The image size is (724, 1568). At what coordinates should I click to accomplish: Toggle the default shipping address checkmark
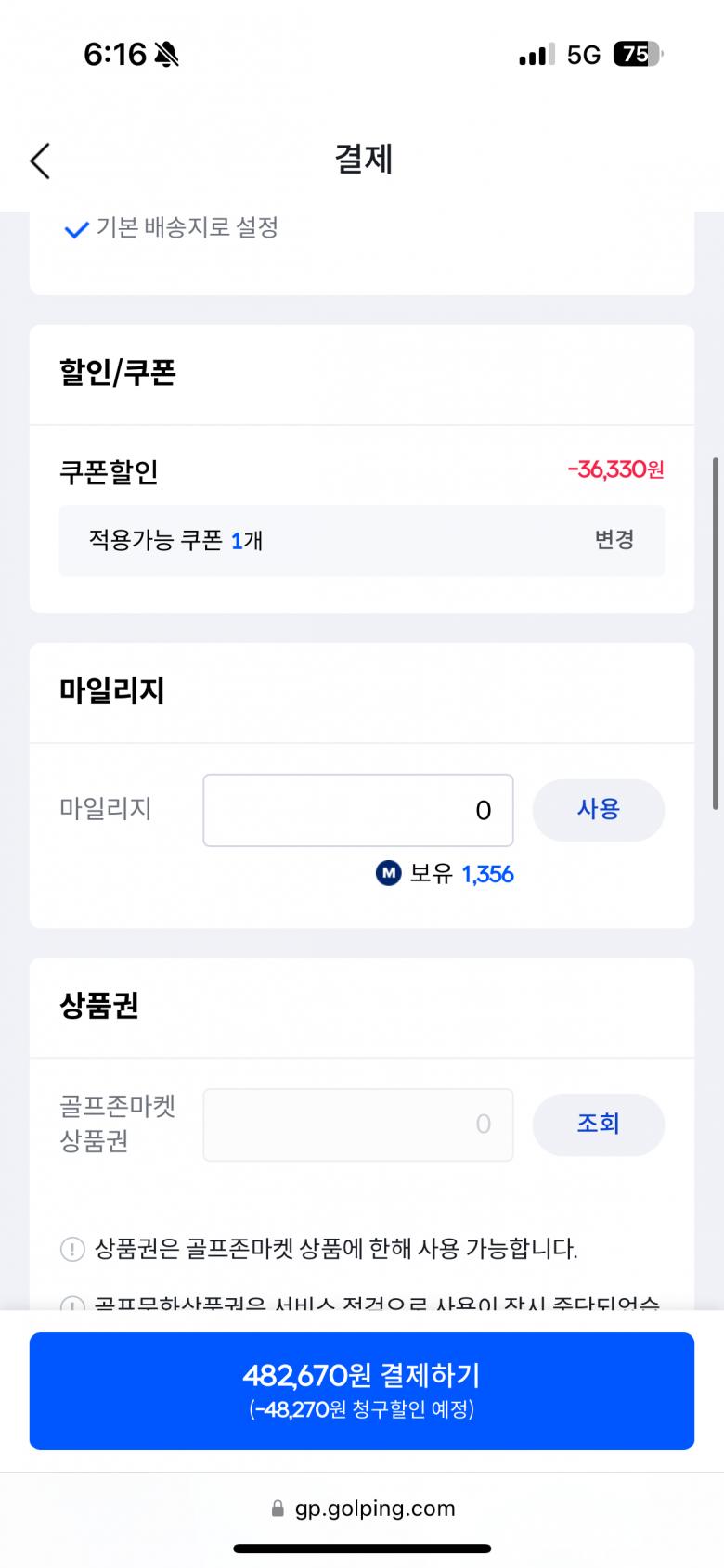[75, 229]
